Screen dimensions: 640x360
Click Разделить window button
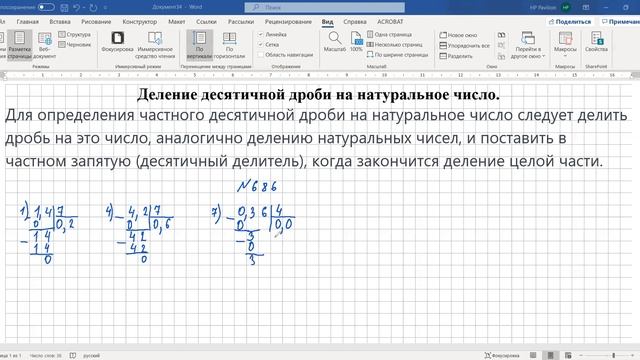point(456,56)
